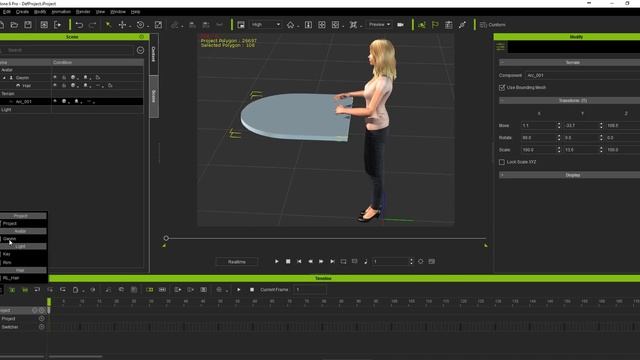Activate the Select arrow tool
640x360 pixels.
point(109,25)
